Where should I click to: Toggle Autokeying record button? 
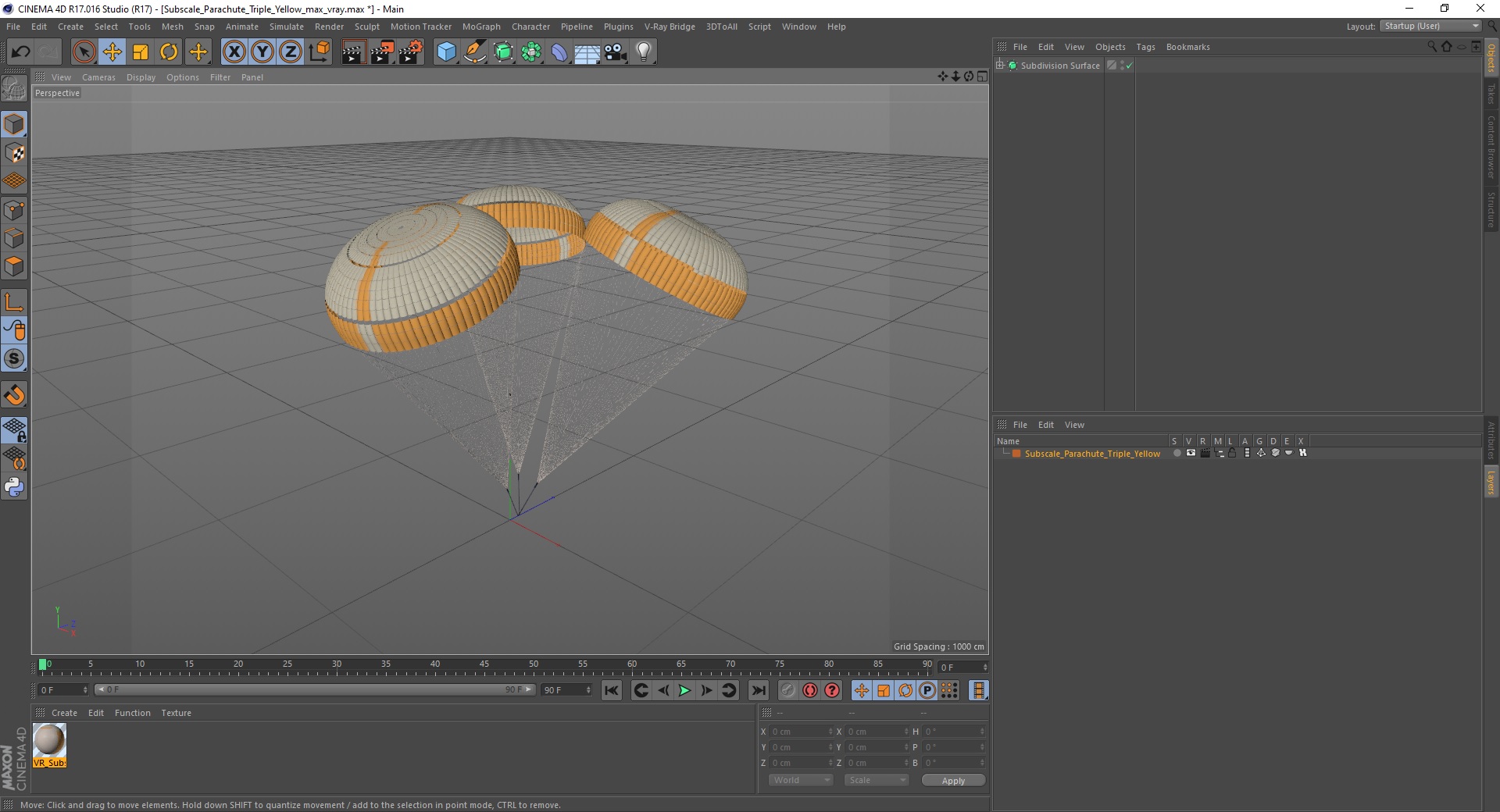coord(810,690)
